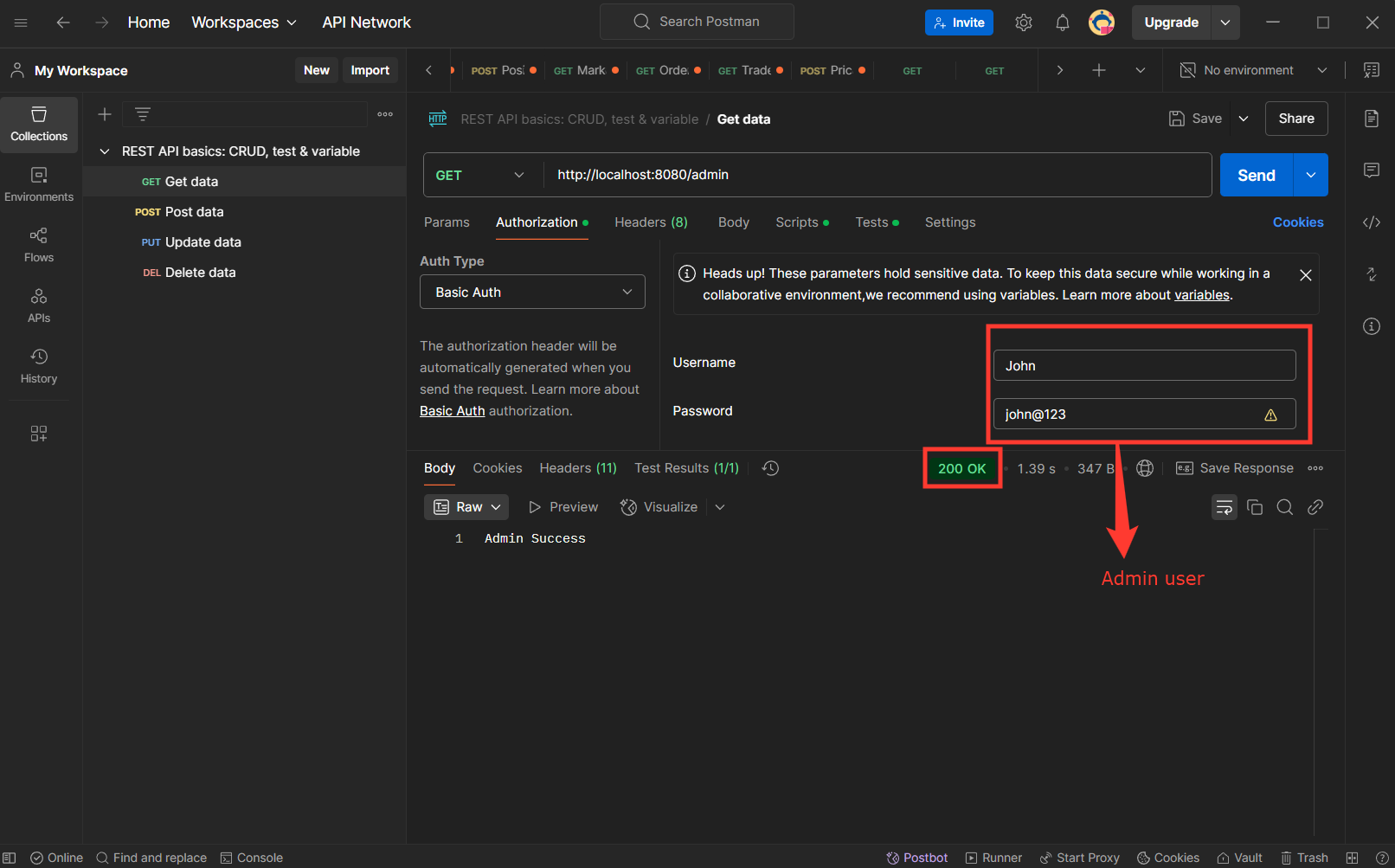Open the Save options arrow
The image size is (1395, 868).
[x=1244, y=119]
